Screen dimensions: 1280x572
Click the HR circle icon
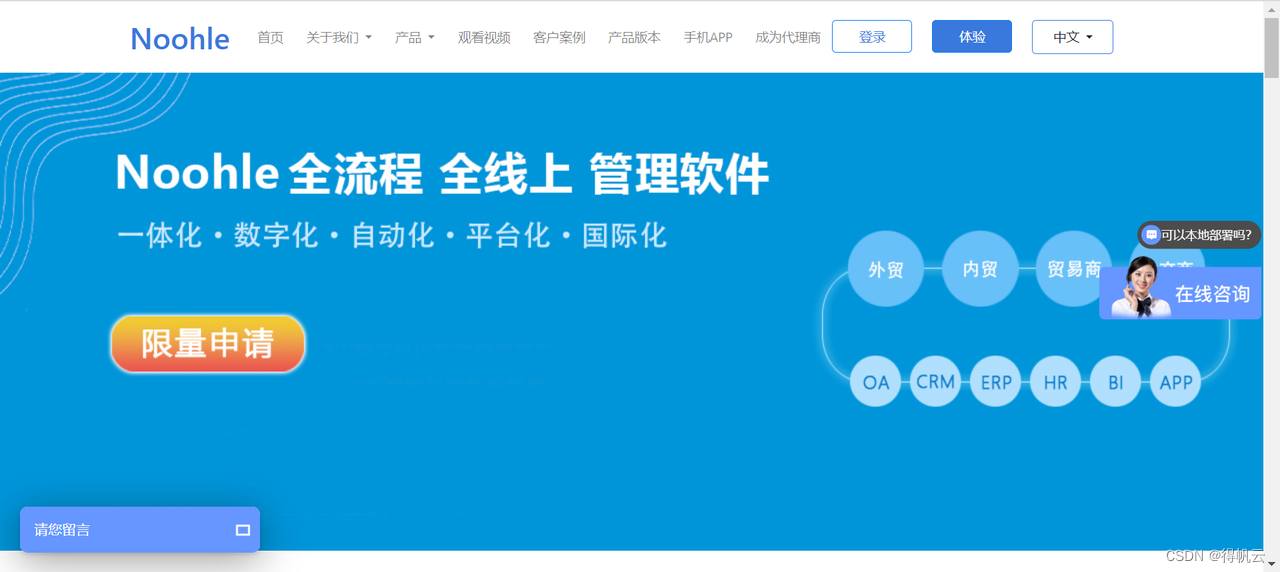click(1055, 382)
